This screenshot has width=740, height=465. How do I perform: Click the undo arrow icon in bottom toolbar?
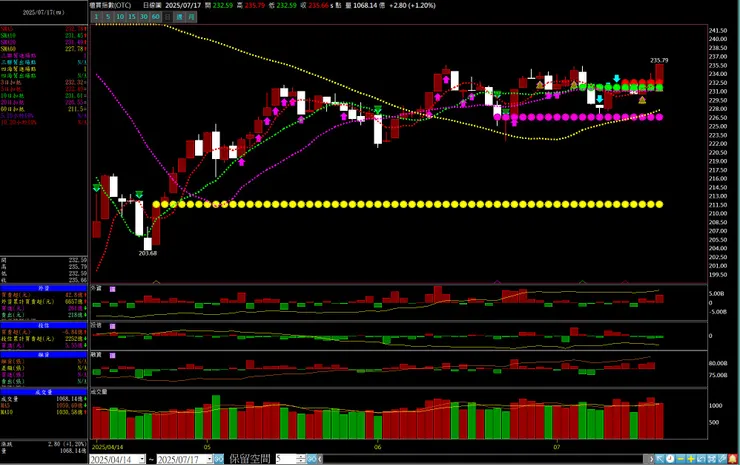click(701, 459)
